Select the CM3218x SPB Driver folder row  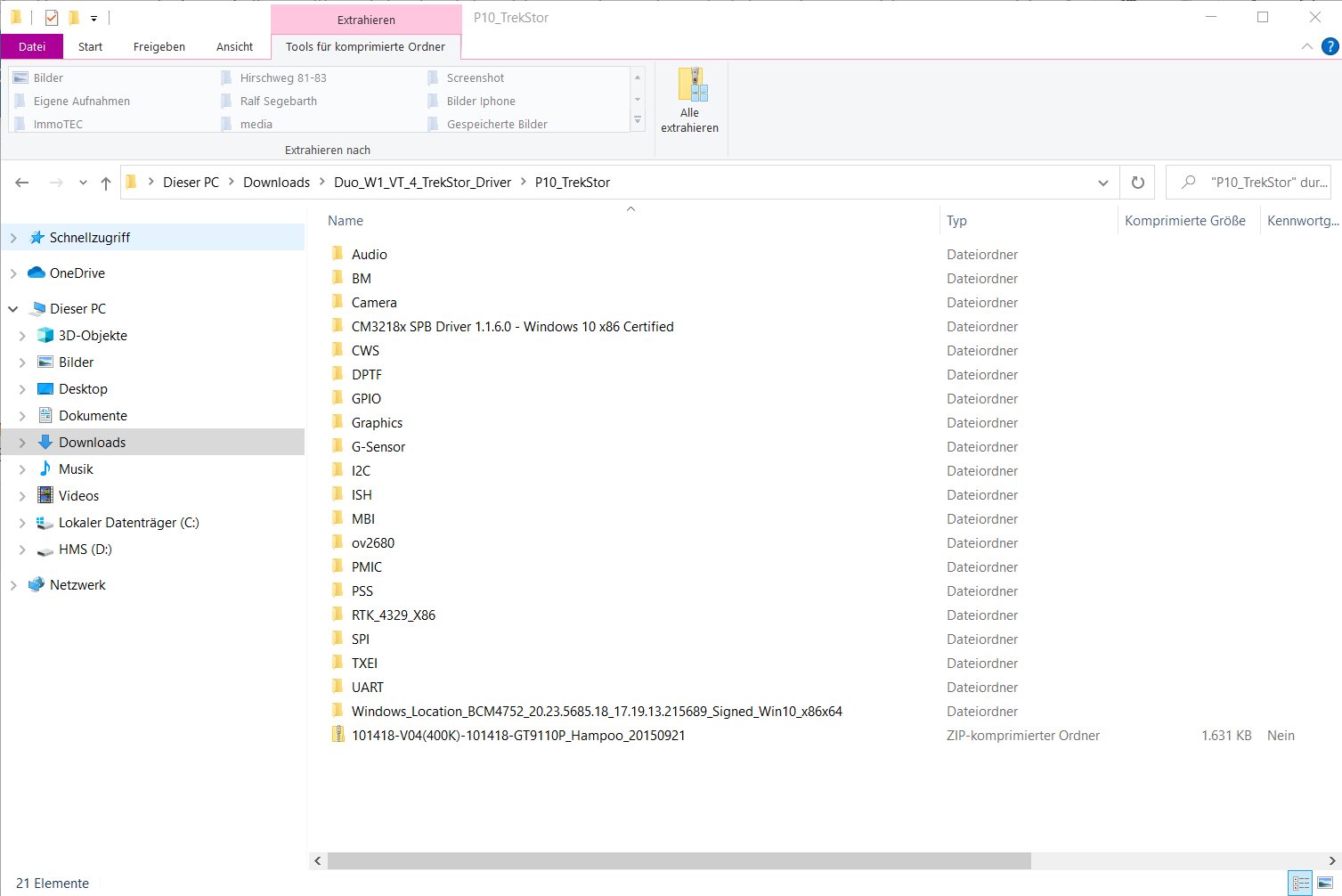[512, 327]
